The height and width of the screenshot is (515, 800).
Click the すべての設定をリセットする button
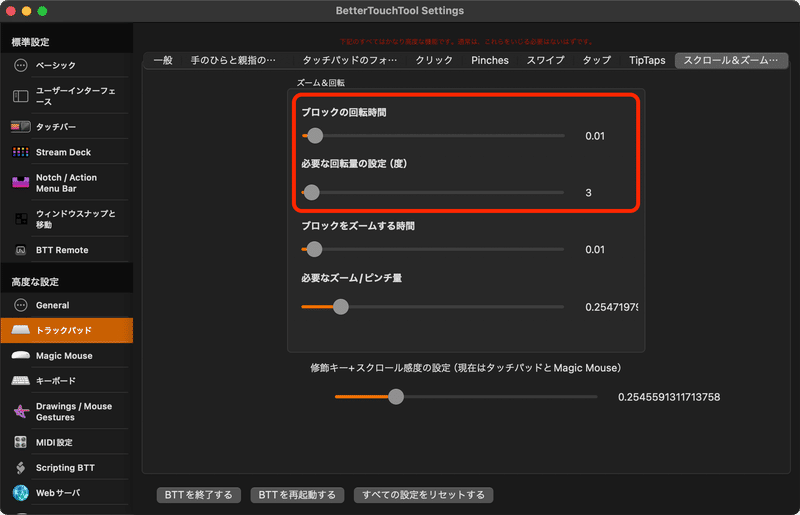423,495
